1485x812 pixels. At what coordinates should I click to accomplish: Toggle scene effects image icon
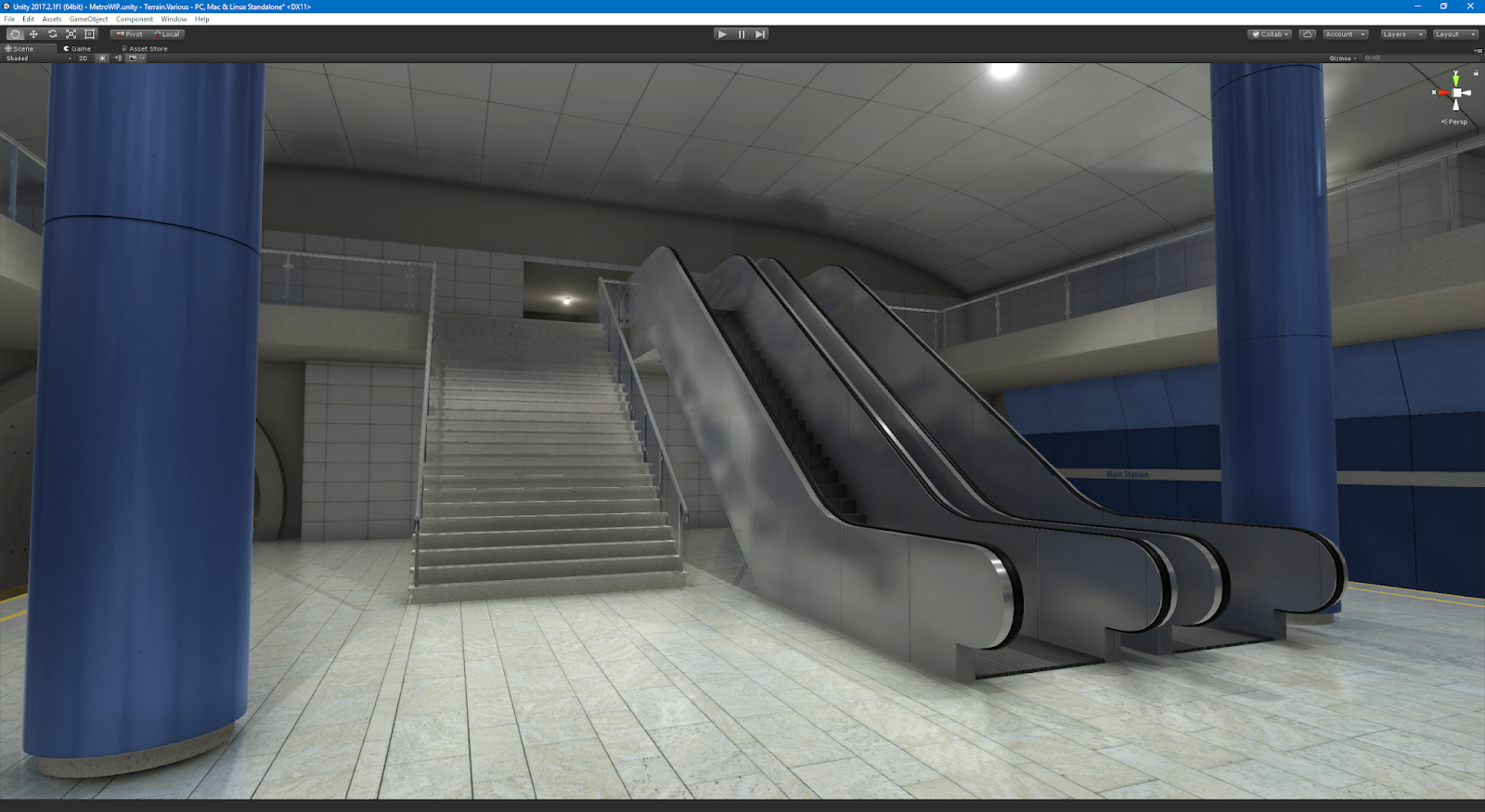(132, 58)
